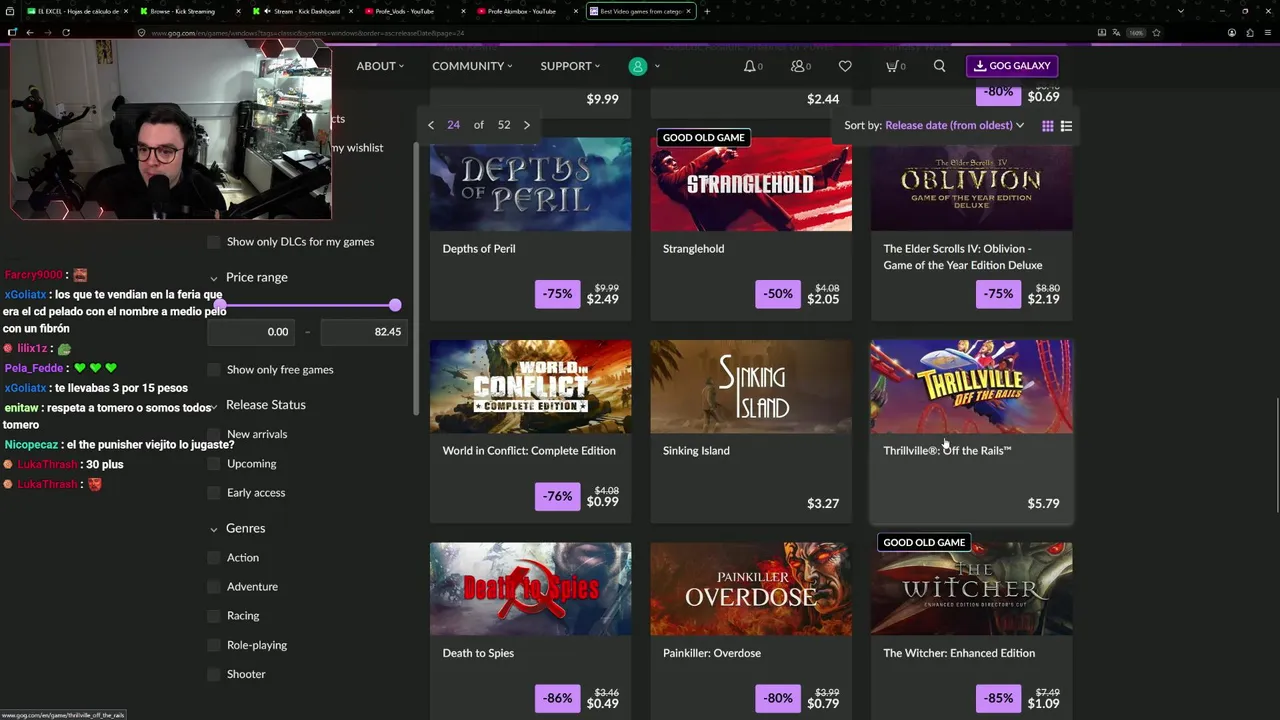Expand the account menu chevron

(657, 66)
